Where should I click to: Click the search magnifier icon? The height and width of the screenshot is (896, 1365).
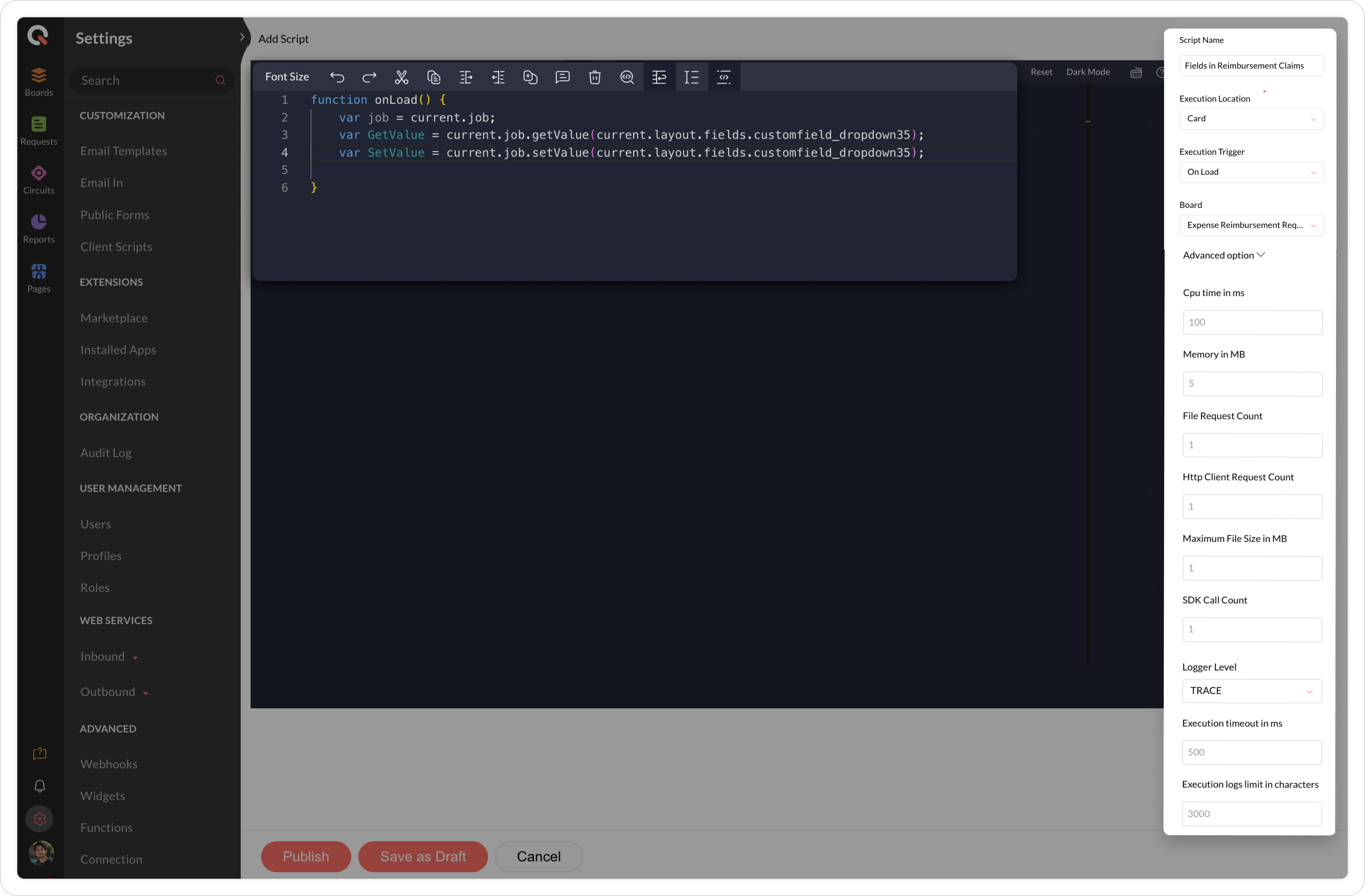pyautogui.click(x=220, y=80)
